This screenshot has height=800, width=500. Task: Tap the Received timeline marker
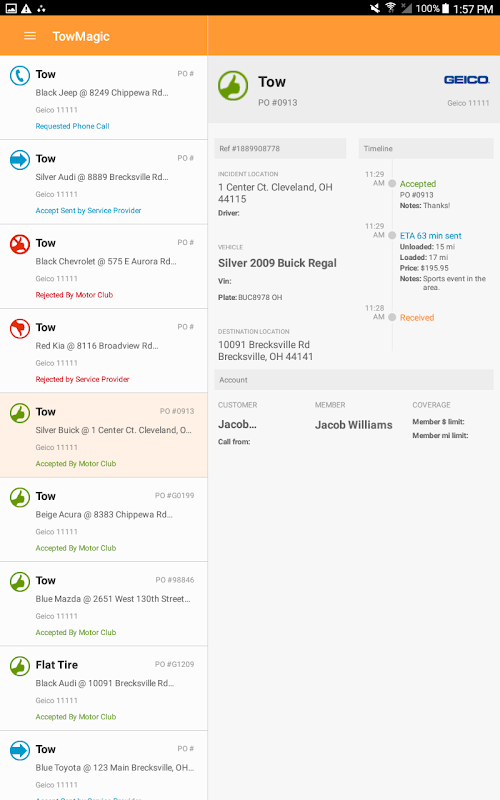coord(392,317)
